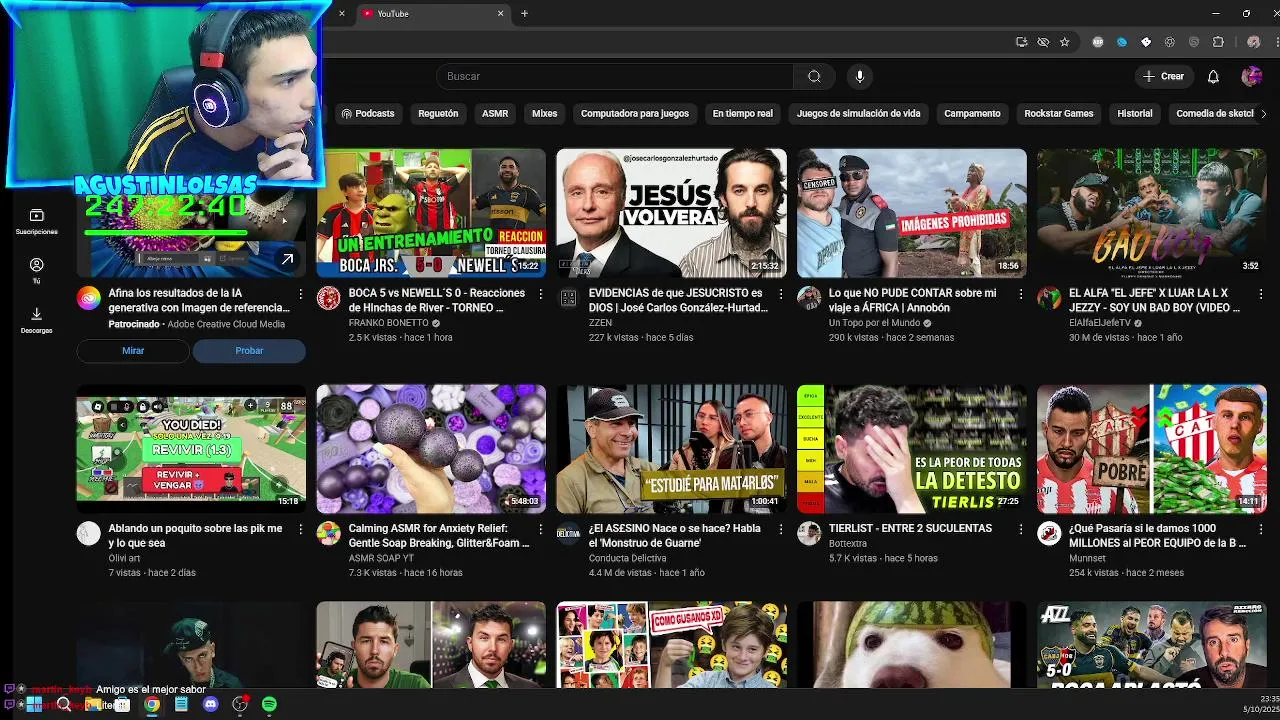1280x720 pixels.
Task: Select the Mixes filter chip
Action: [x=544, y=114]
